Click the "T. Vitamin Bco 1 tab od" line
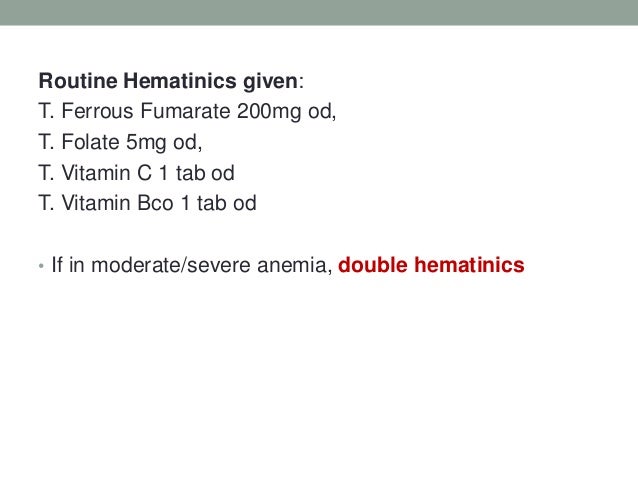638x479 pixels. 147,203
